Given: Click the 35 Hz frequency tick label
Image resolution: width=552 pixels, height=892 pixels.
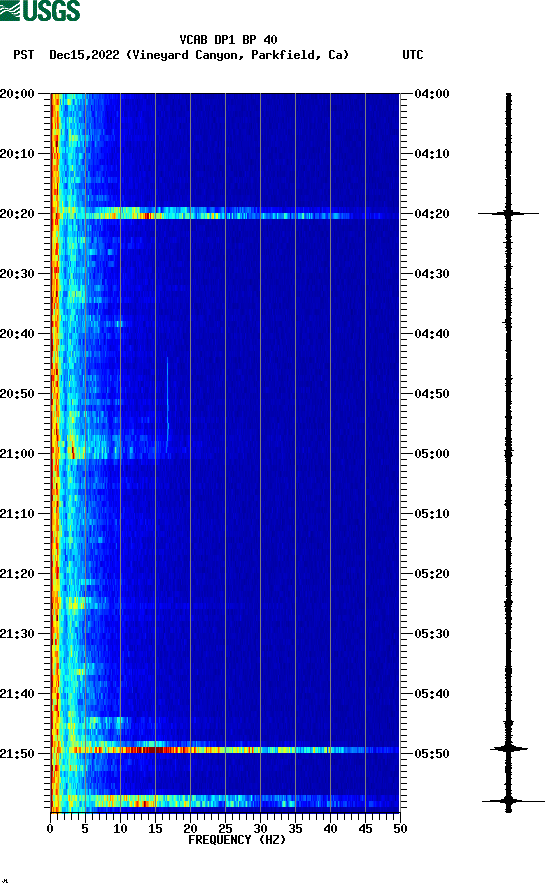Looking at the screenshot, I should 295,829.
